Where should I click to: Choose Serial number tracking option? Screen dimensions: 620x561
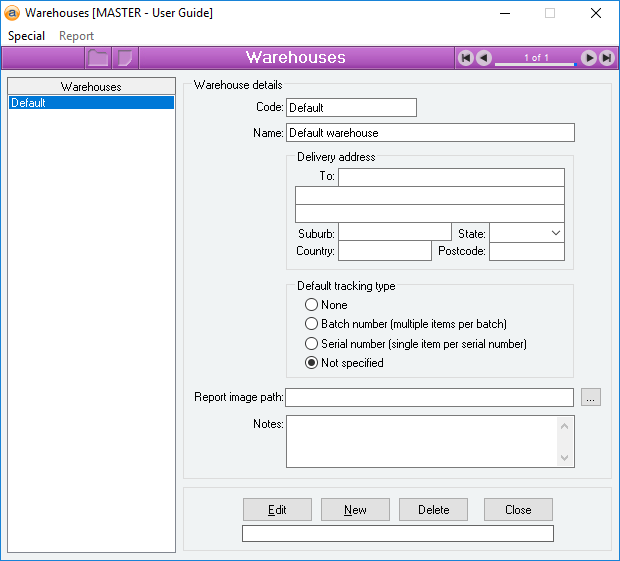312,344
